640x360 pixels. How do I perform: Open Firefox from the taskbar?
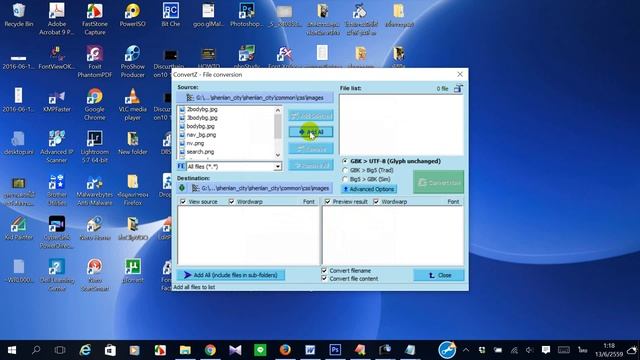(x=285, y=350)
